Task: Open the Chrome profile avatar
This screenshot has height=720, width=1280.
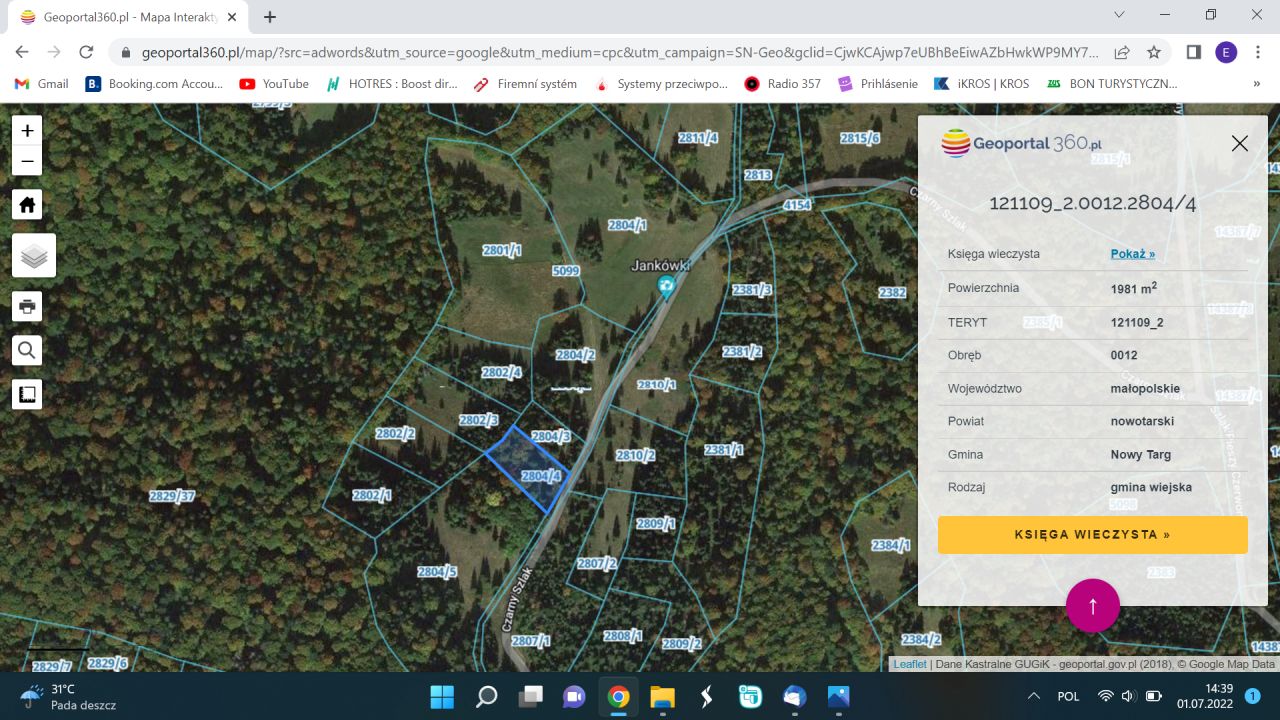Action: [1226, 52]
